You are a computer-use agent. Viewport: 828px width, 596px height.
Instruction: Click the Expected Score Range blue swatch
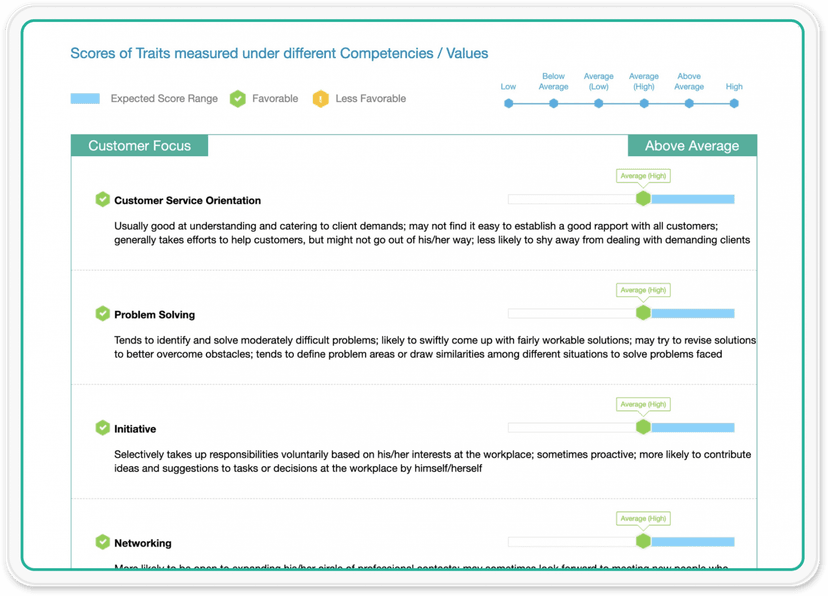pos(85,99)
